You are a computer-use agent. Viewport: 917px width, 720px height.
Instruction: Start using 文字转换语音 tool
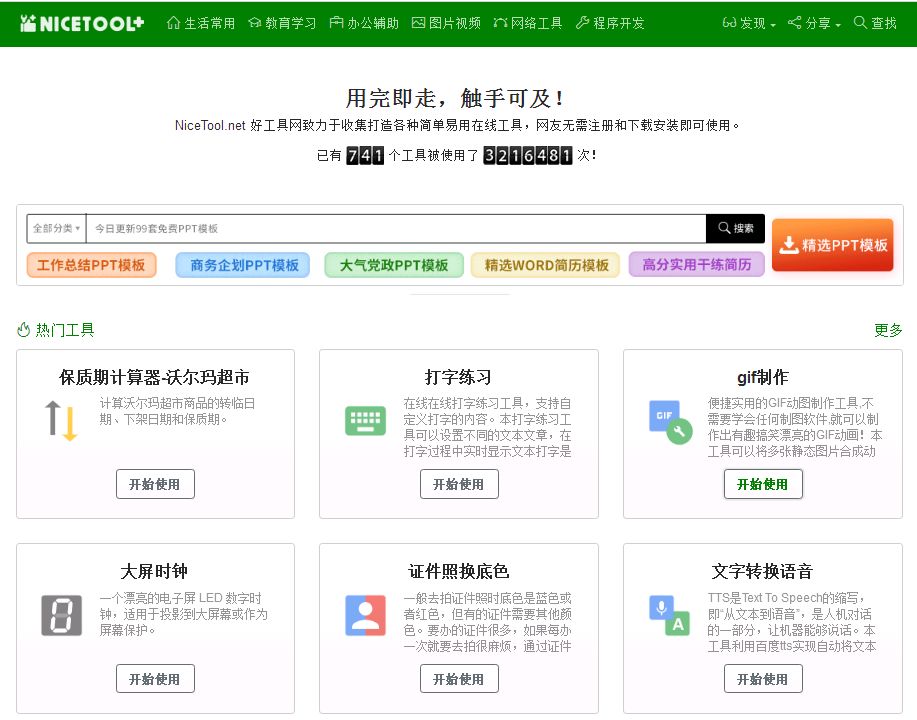(x=763, y=678)
